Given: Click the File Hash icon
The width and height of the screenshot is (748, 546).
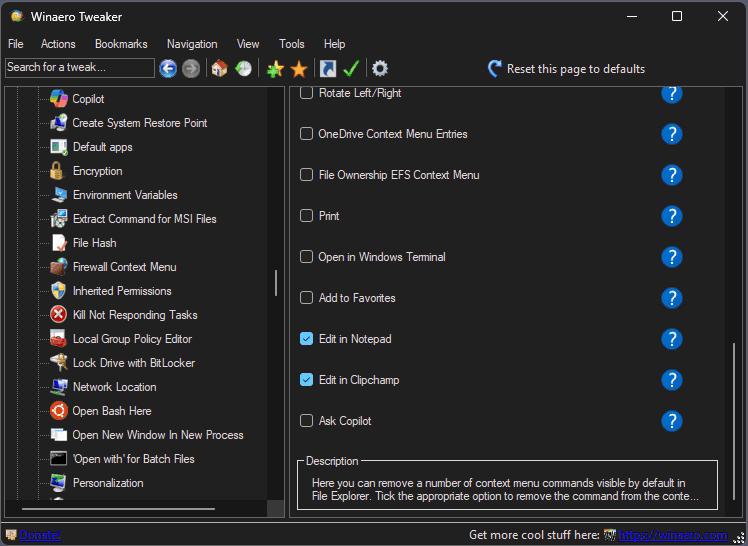Looking at the screenshot, I should (59, 243).
